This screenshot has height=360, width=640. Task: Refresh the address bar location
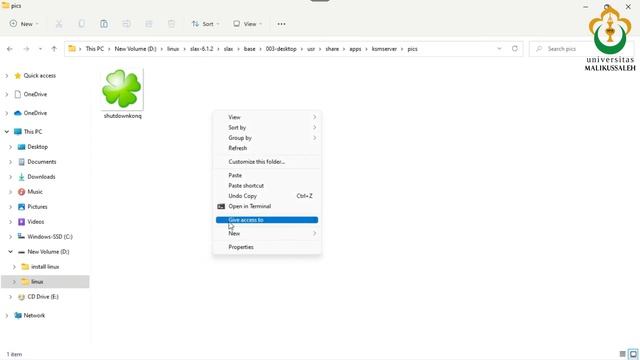point(515,49)
